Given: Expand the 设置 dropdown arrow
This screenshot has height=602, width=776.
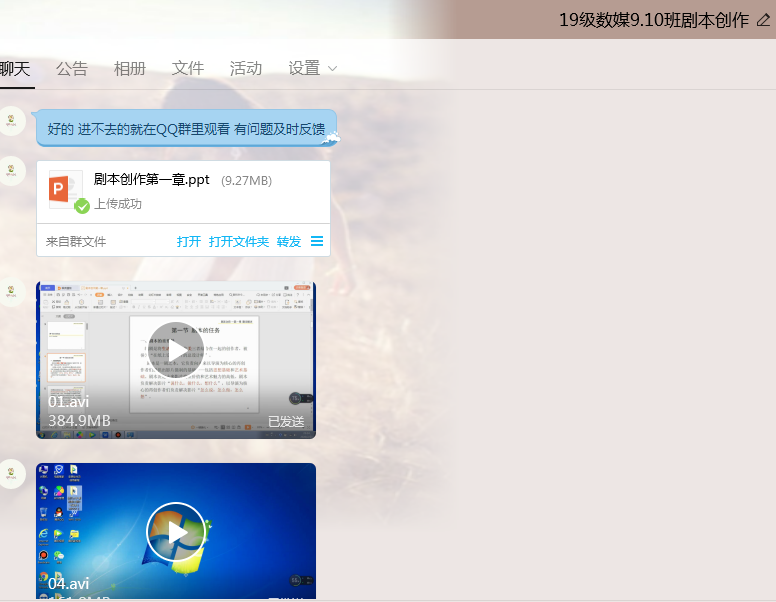Looking at the screenshot, I should click(333, 69).
